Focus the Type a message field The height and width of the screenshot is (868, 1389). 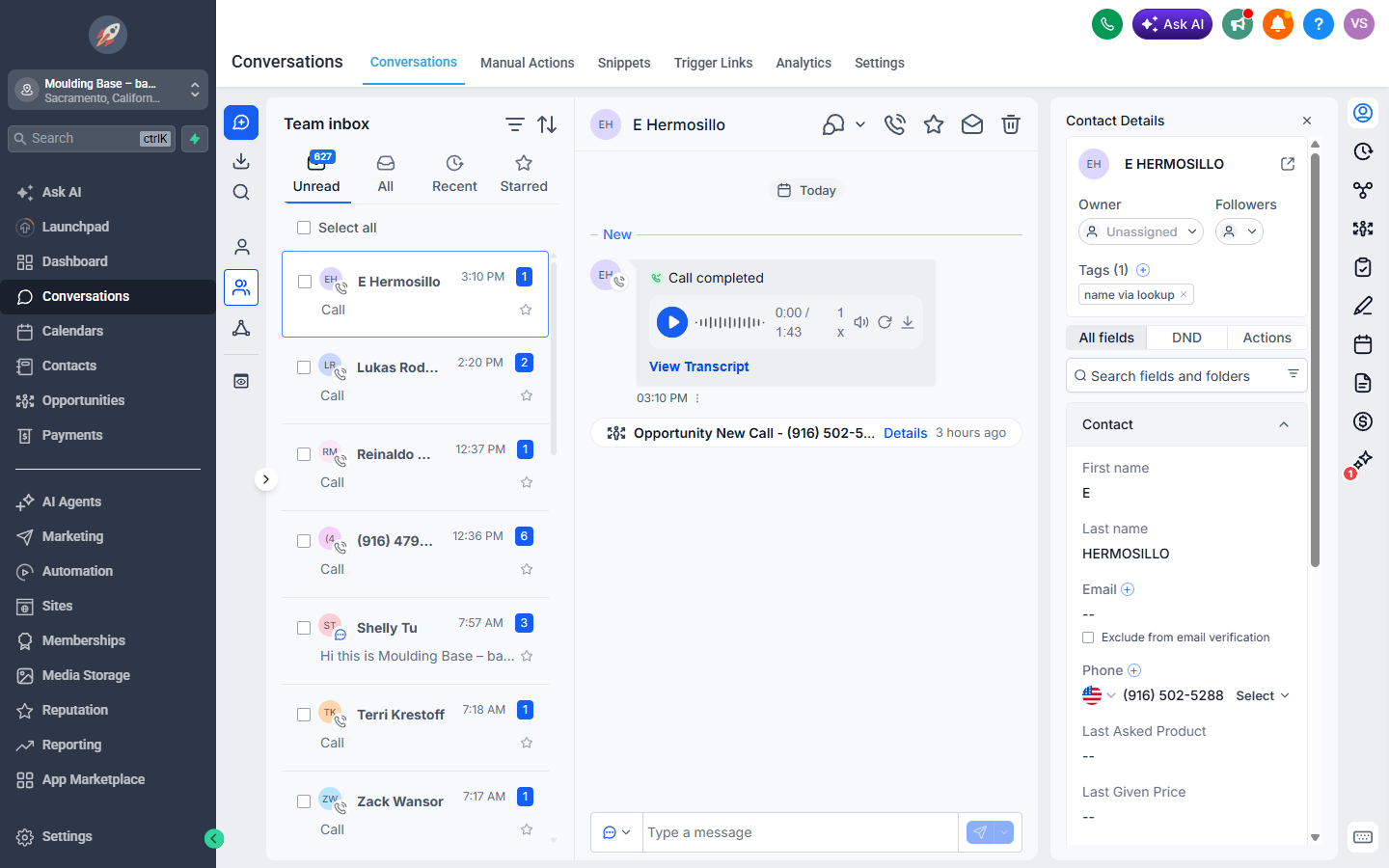tap(801, 832)
